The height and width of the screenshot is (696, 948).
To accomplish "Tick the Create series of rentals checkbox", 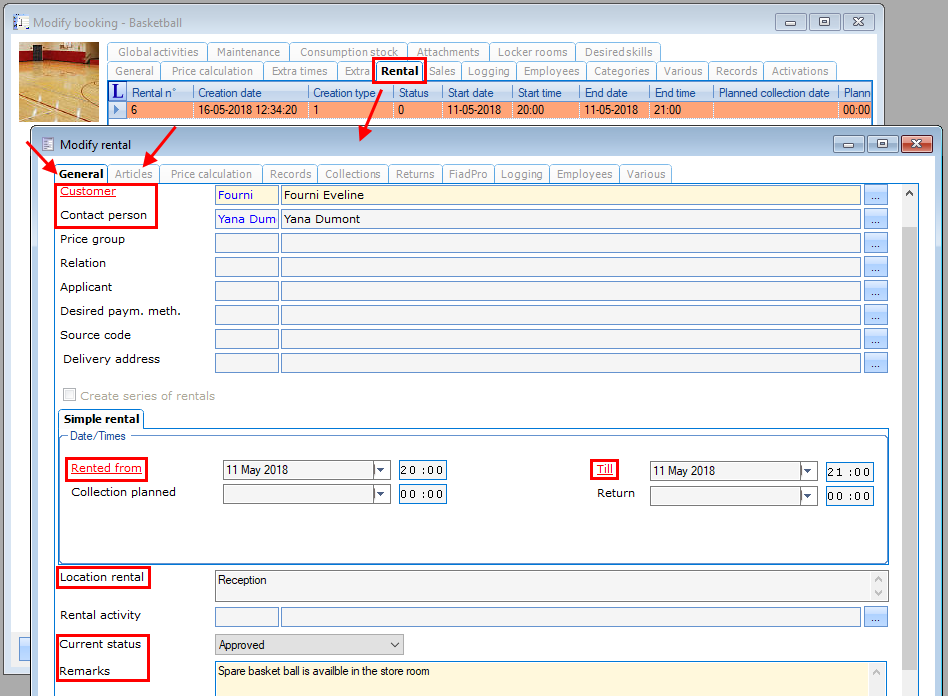I will (x=70, y=395).
